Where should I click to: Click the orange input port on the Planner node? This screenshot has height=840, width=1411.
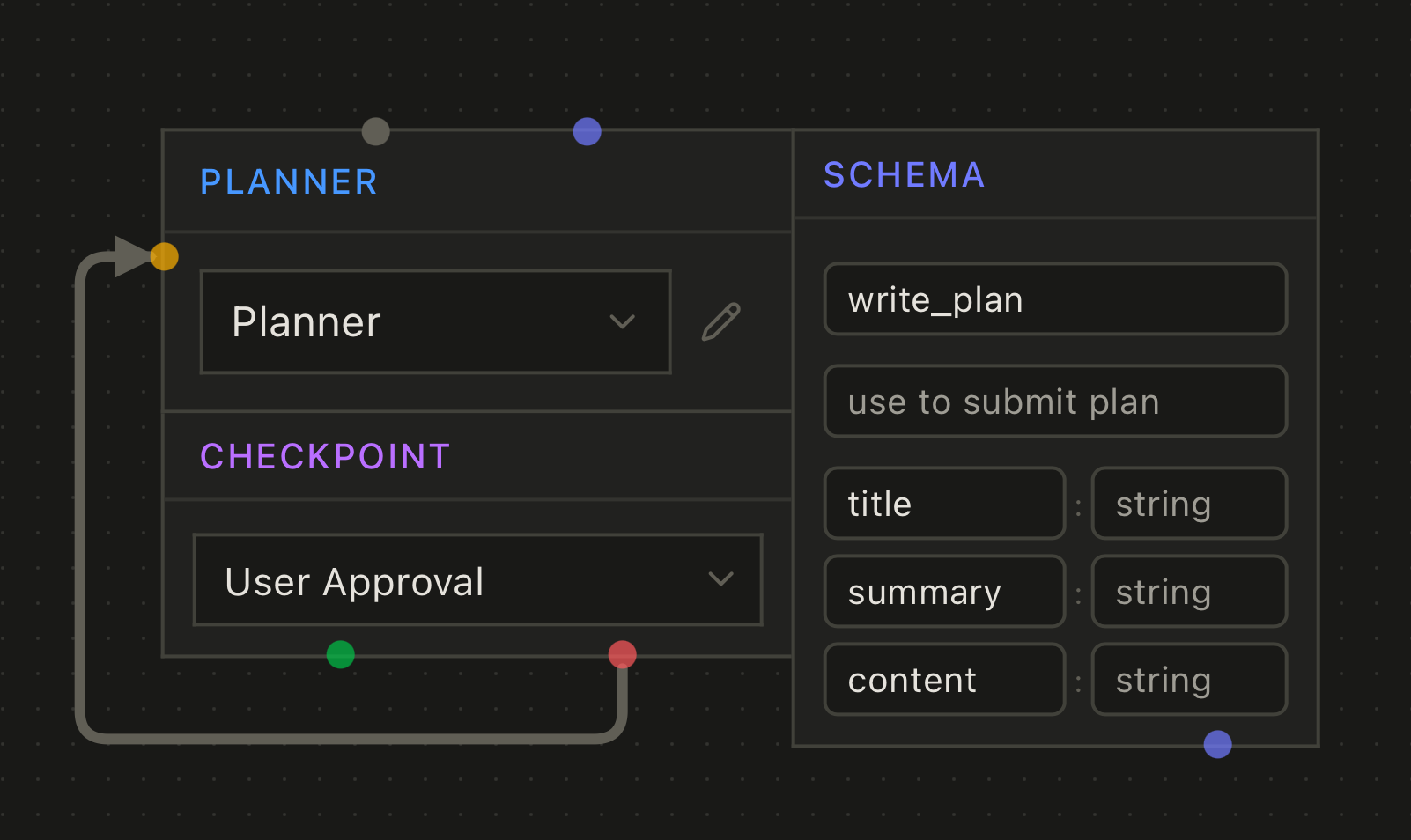tap(165, 256)
